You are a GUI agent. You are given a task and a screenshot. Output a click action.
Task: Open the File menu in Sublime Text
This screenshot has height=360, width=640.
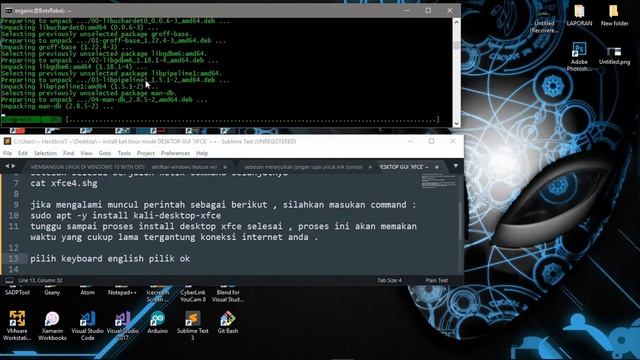pyautogui.click(x=7, y=153)
